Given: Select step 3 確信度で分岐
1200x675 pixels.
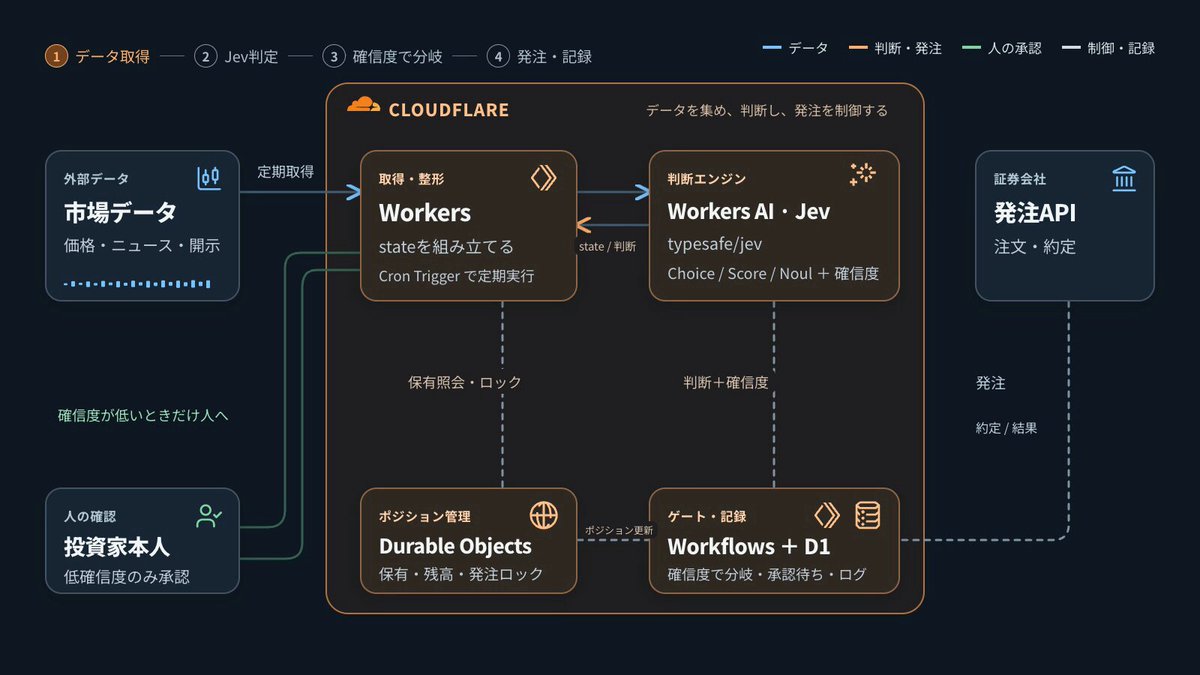Looking at the screenshot, I should (x=382, y=57).
